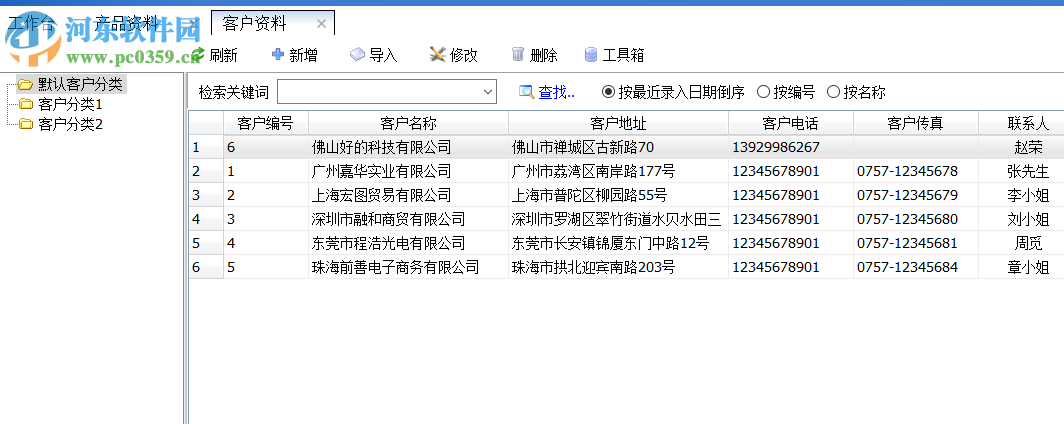Sort by 客户编号 column header

point(265,123)
